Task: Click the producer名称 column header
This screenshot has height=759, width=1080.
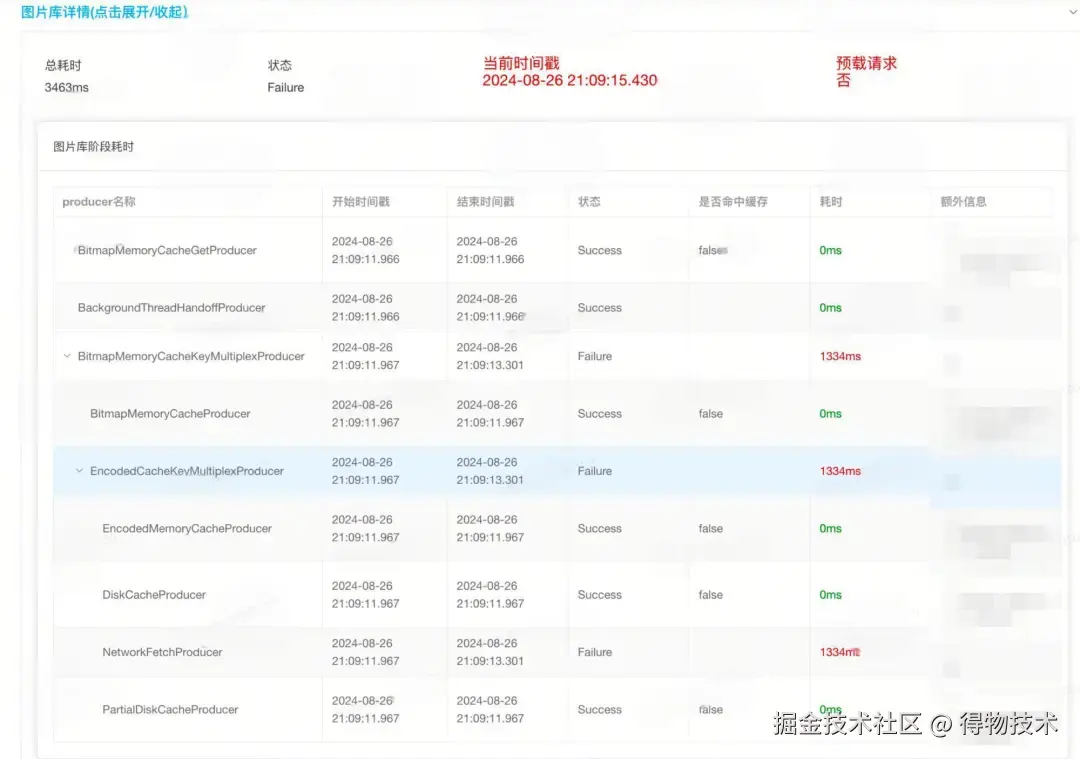Action: (98, 202)
